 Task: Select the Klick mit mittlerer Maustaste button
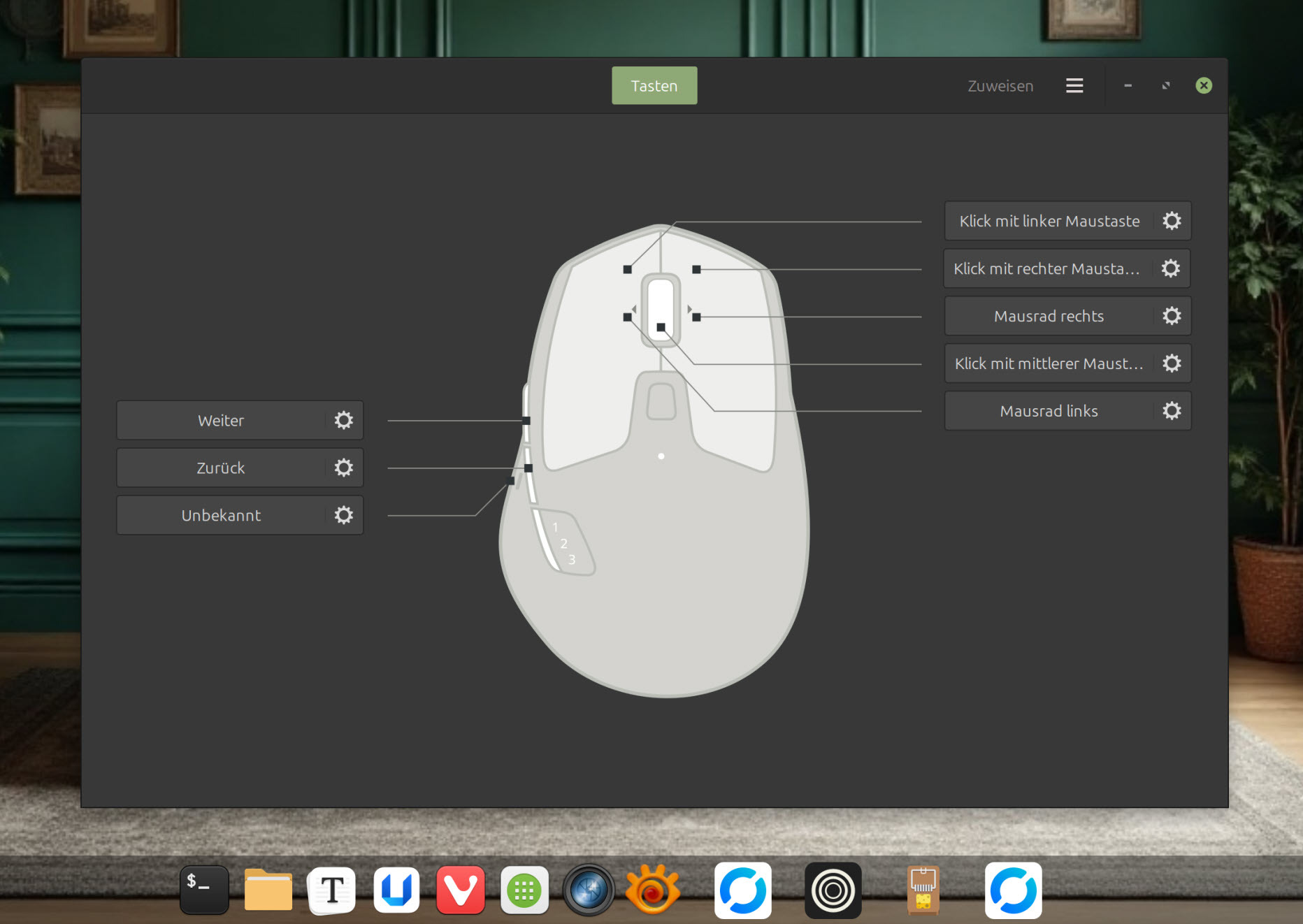[1049, 363]
